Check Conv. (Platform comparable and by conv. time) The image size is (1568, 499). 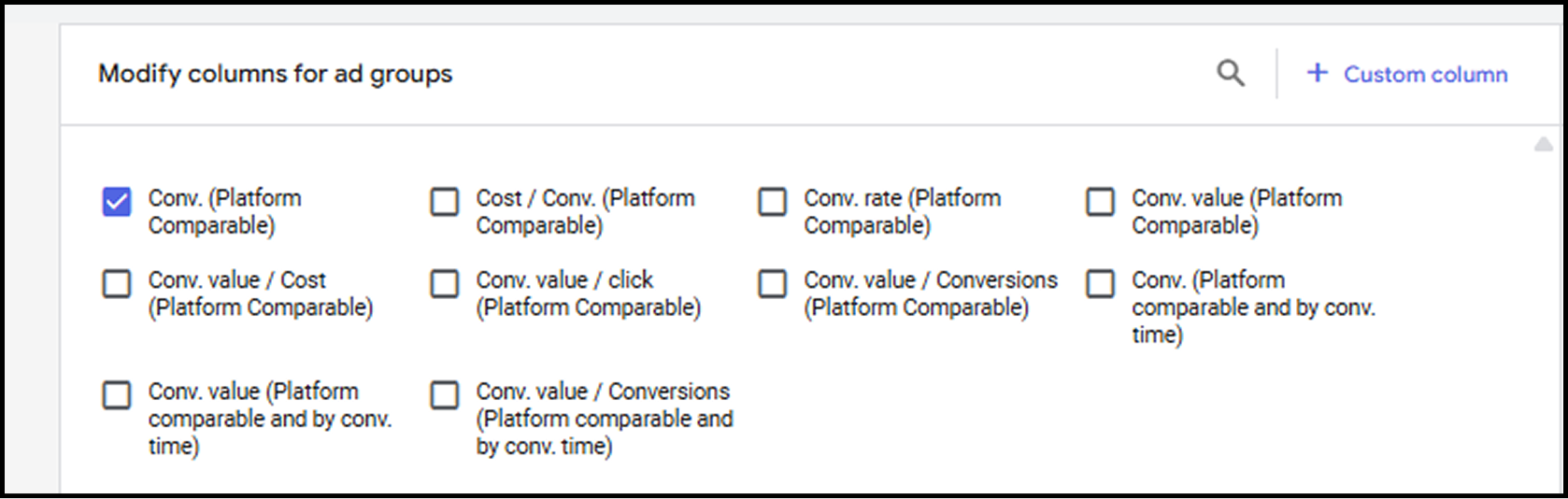[1101, 284]
